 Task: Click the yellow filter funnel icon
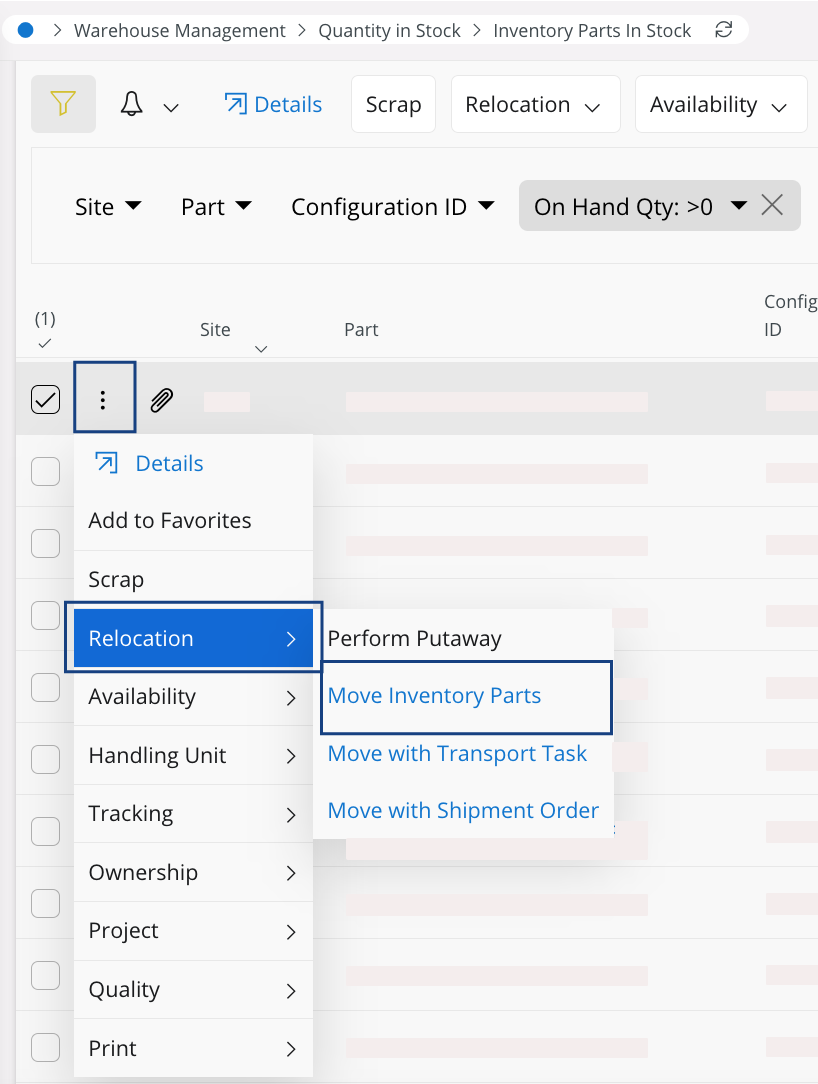point(63,104)
